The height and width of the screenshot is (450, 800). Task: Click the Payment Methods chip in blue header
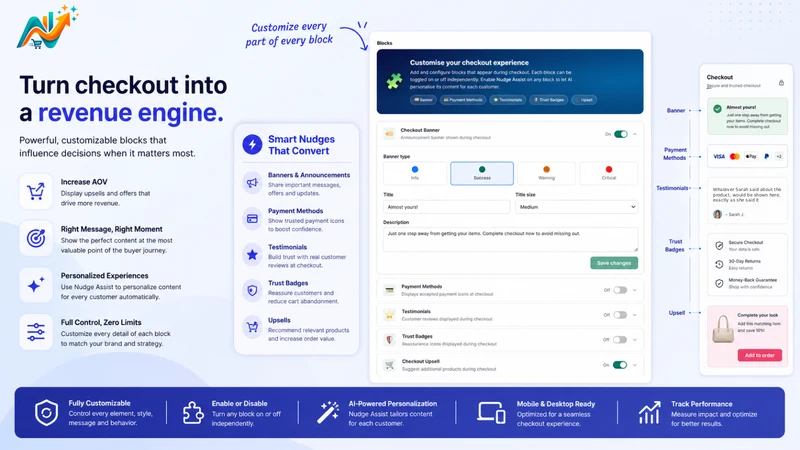click(x=463, y=99)
